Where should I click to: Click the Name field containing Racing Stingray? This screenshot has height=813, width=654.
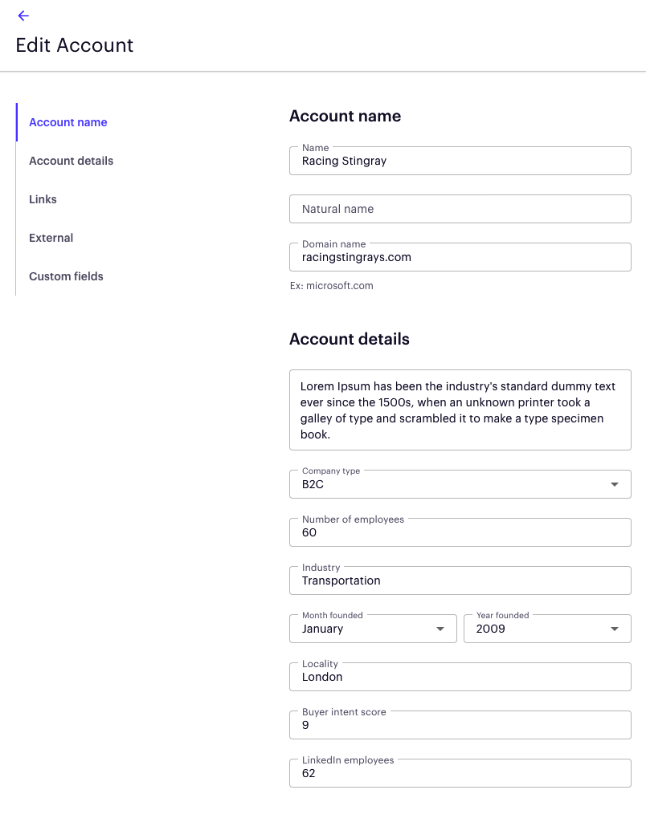pos(460,160)
